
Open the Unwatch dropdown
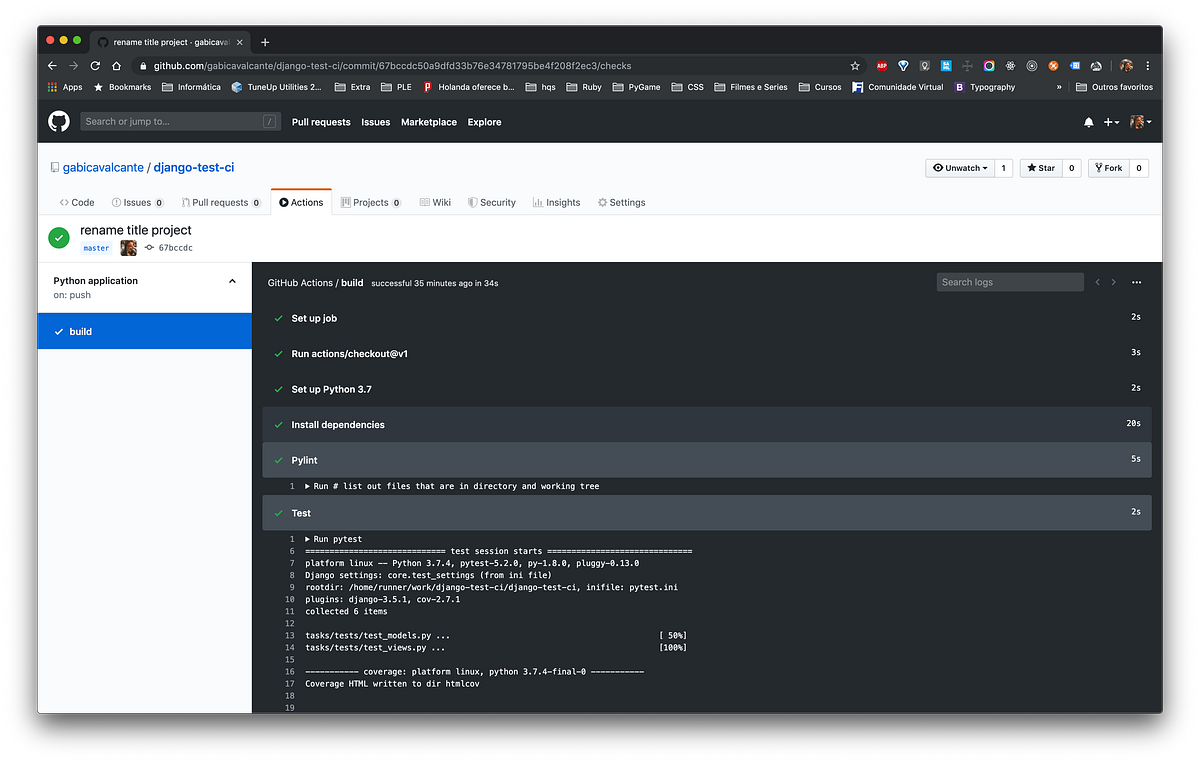[x=959, y=167]
